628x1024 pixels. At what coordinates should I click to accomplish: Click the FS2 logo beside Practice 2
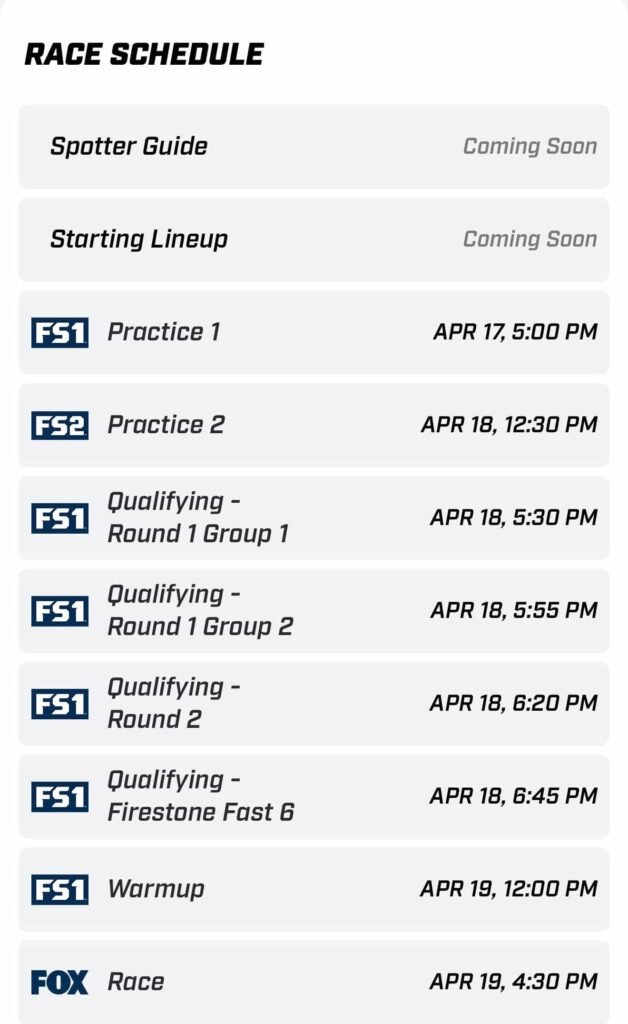[59, 425]
